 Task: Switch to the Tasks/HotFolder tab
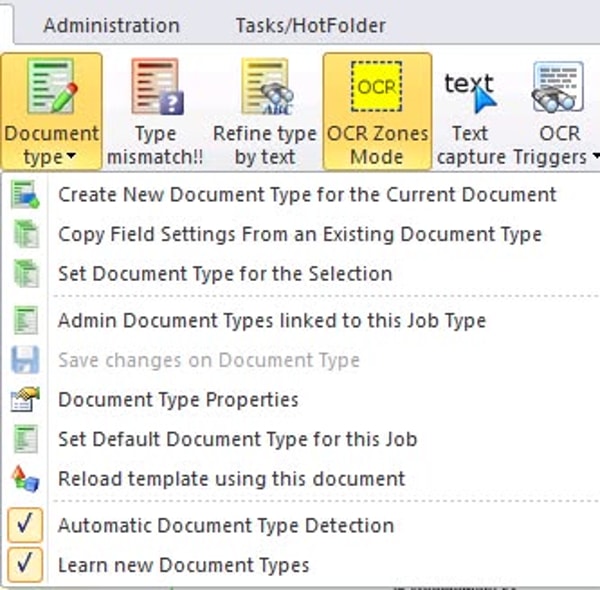310,26
